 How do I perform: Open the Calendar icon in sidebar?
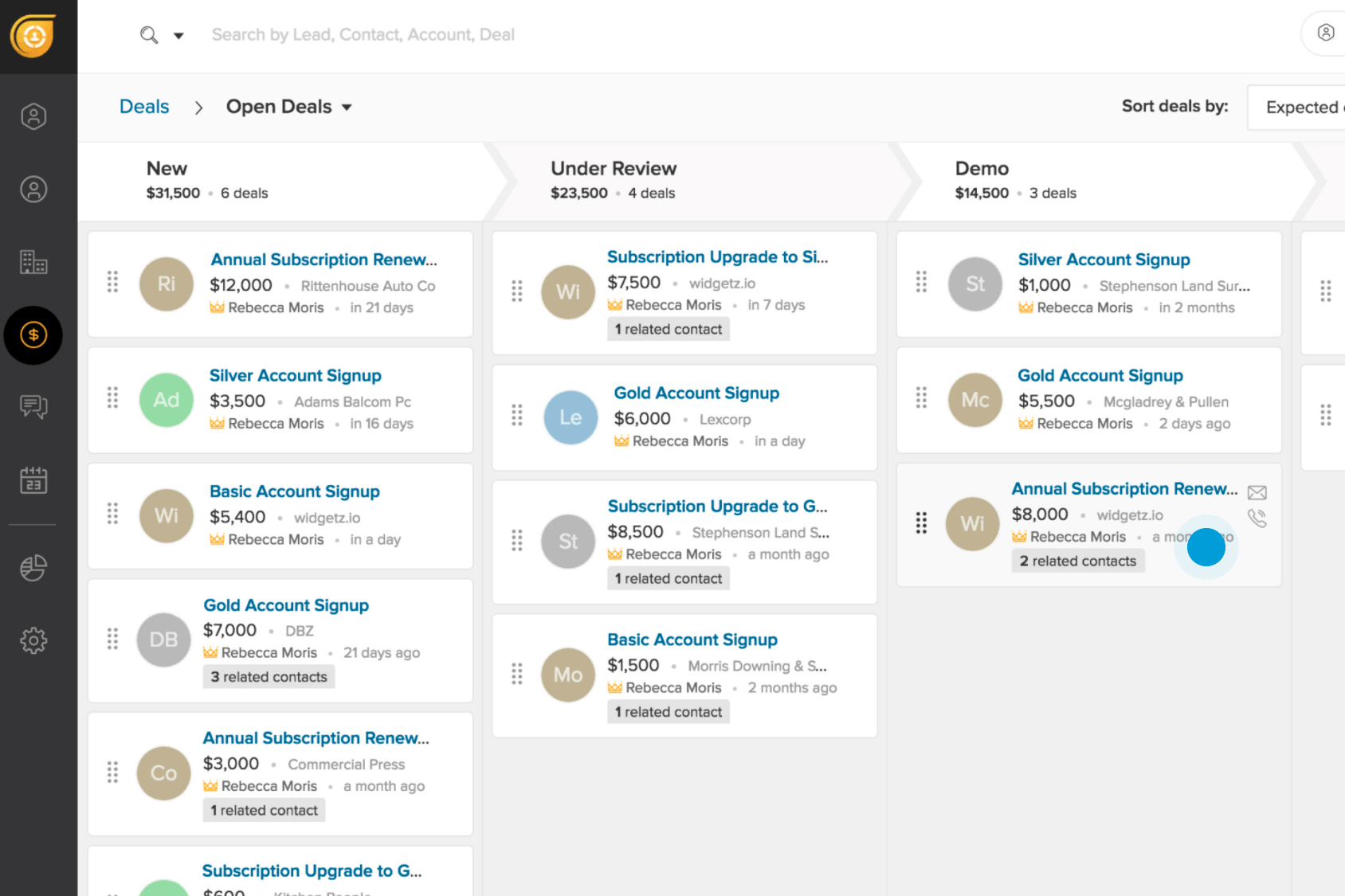click(33, 480)
